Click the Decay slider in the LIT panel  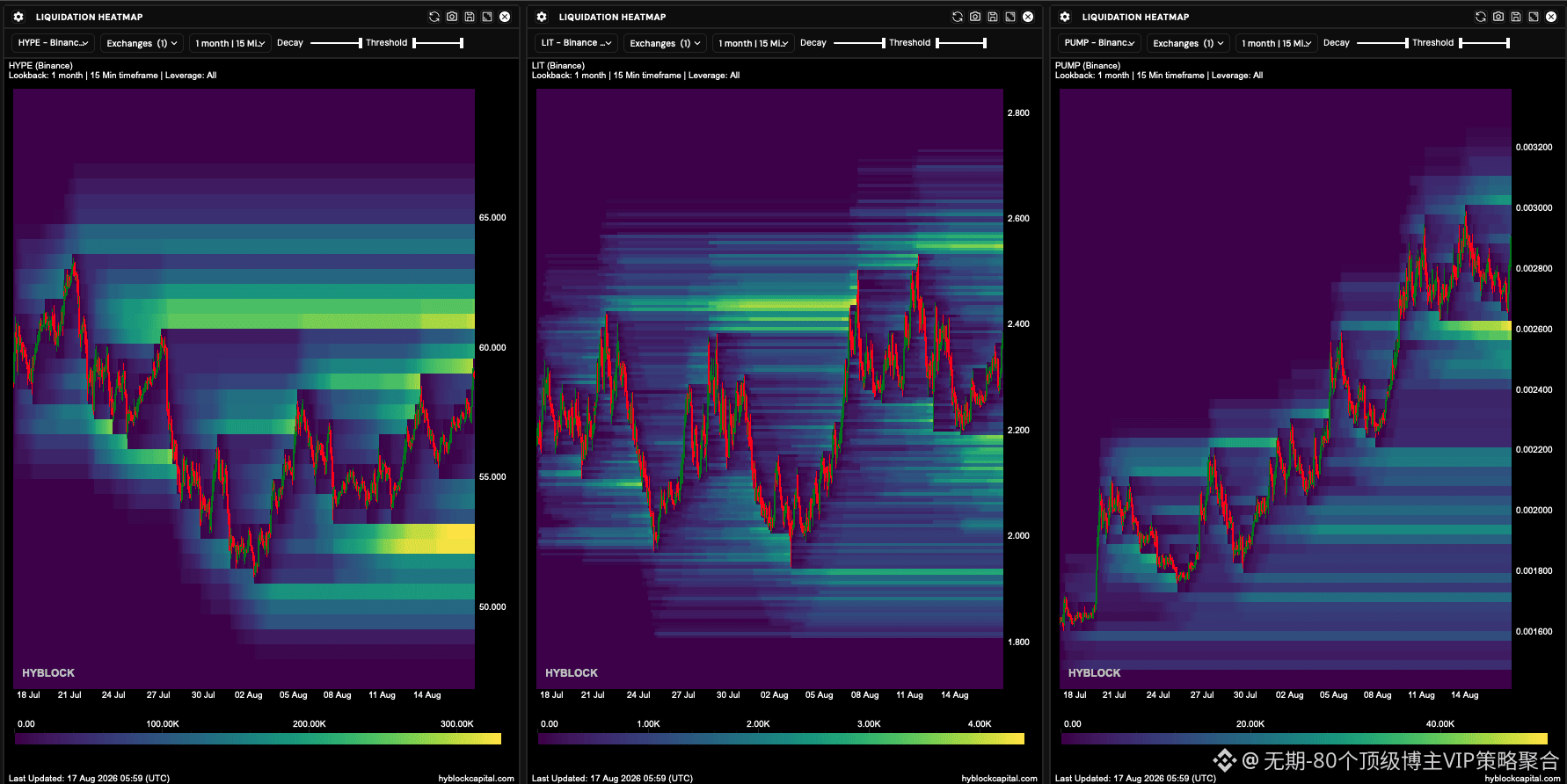coord(859,43)
